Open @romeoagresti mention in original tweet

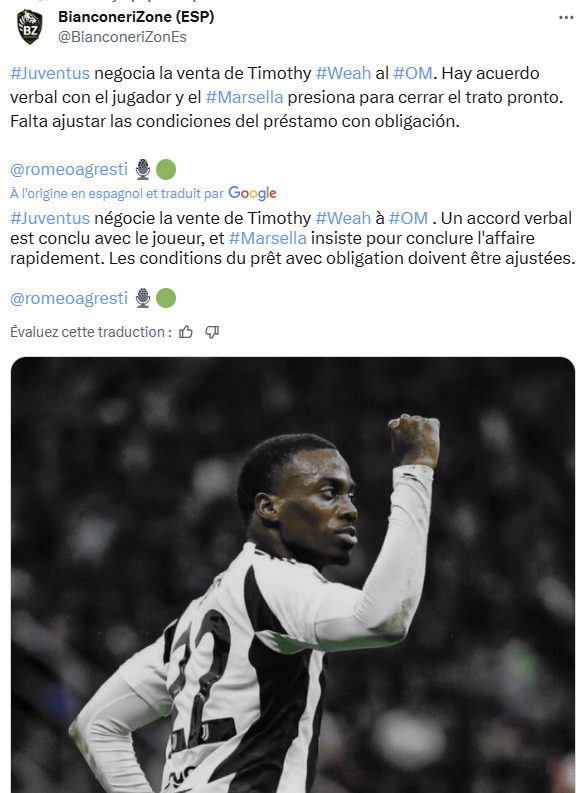coord(69,169)
